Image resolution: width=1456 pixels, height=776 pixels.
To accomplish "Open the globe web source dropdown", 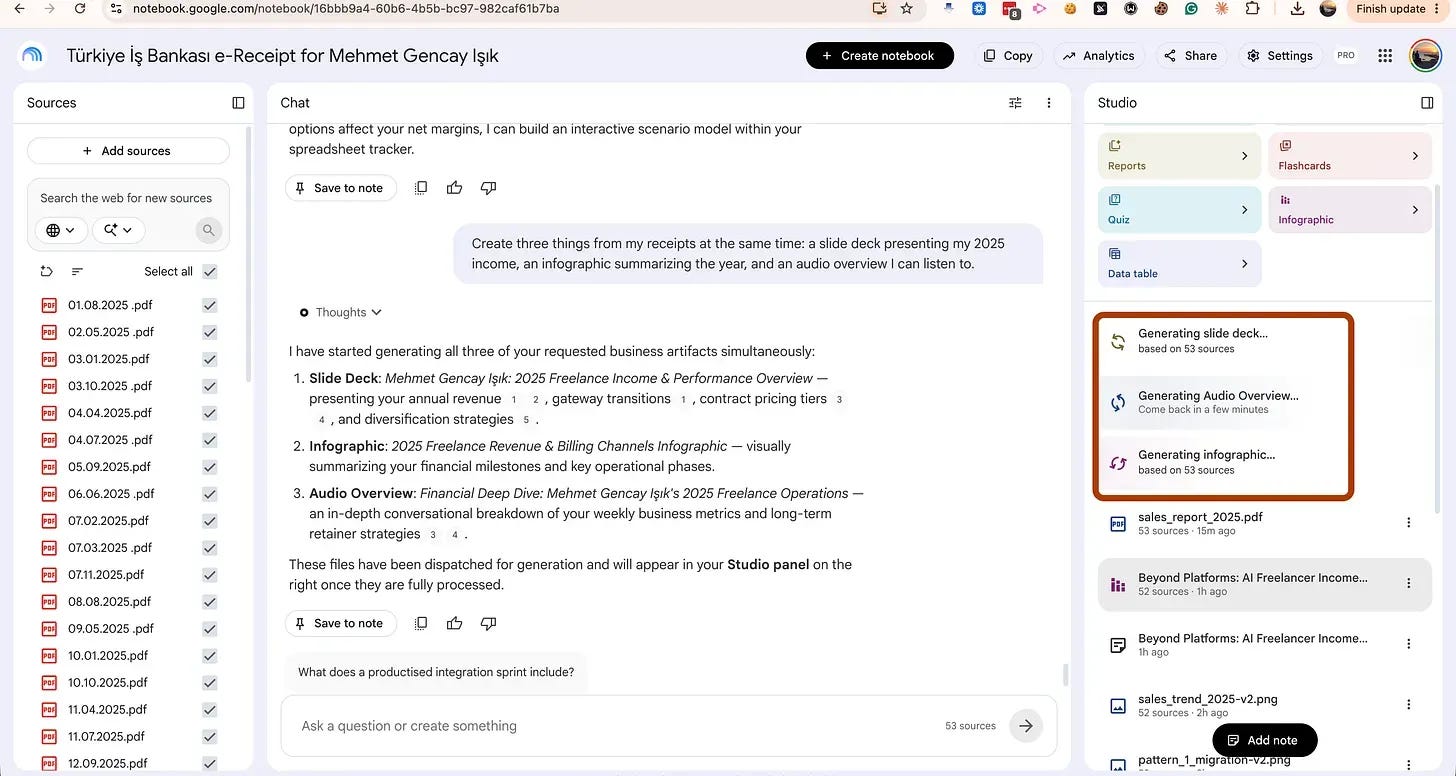I will [x=60, y=230].
